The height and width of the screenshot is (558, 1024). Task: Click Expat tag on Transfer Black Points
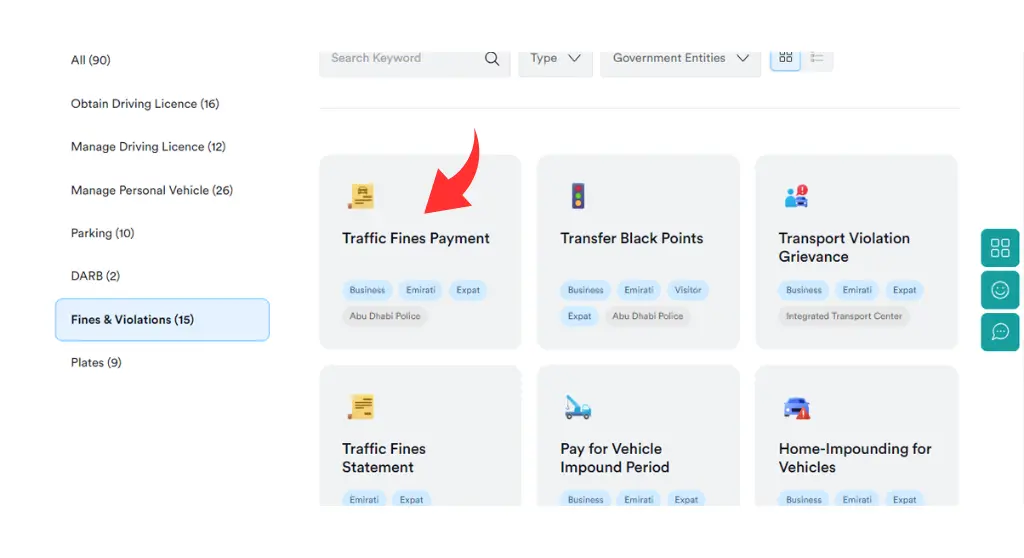(579, 316)
